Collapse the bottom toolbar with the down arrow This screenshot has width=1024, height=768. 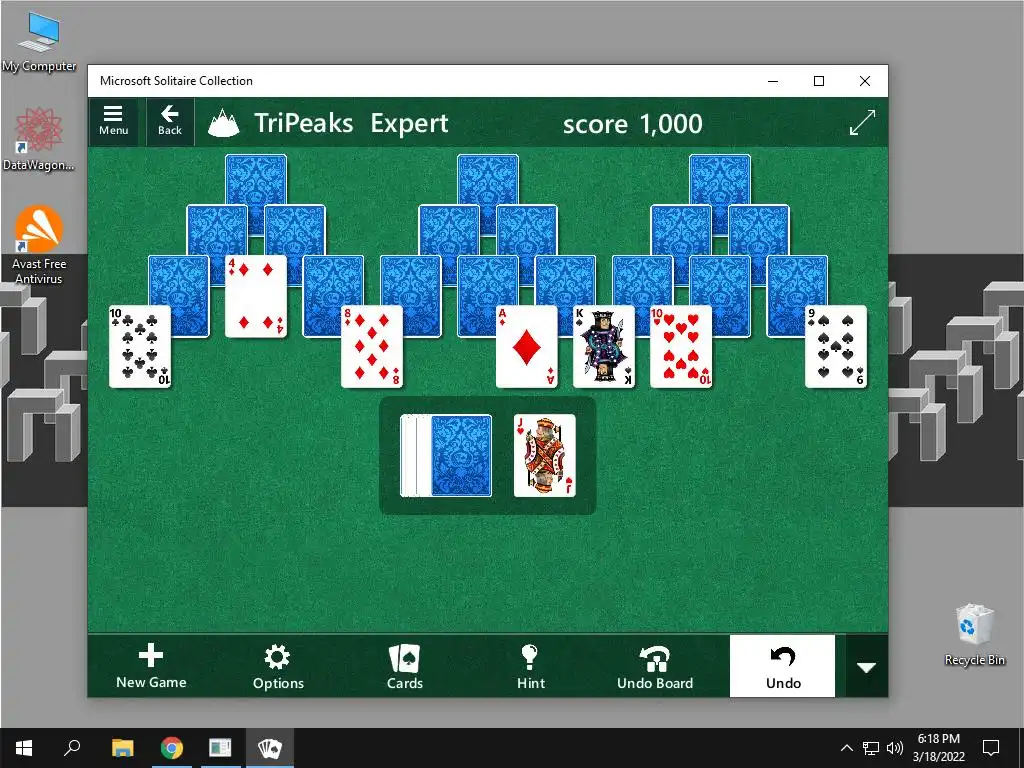[866, 667]
